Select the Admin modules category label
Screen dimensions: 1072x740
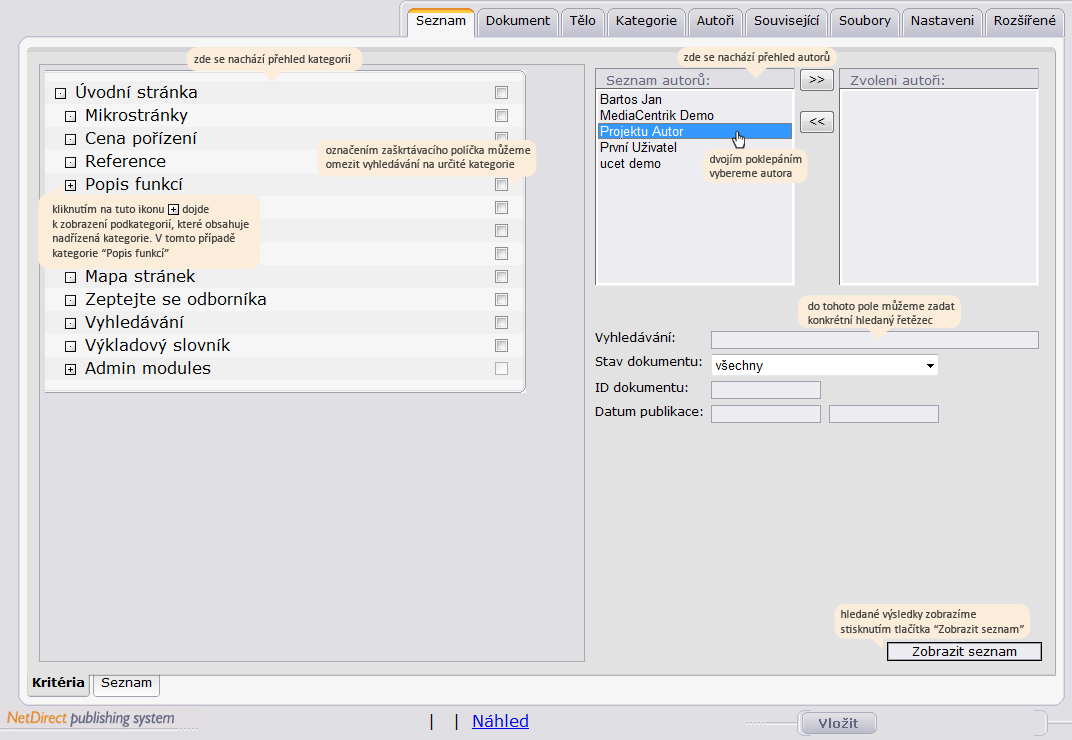click(x=148, y=369)
